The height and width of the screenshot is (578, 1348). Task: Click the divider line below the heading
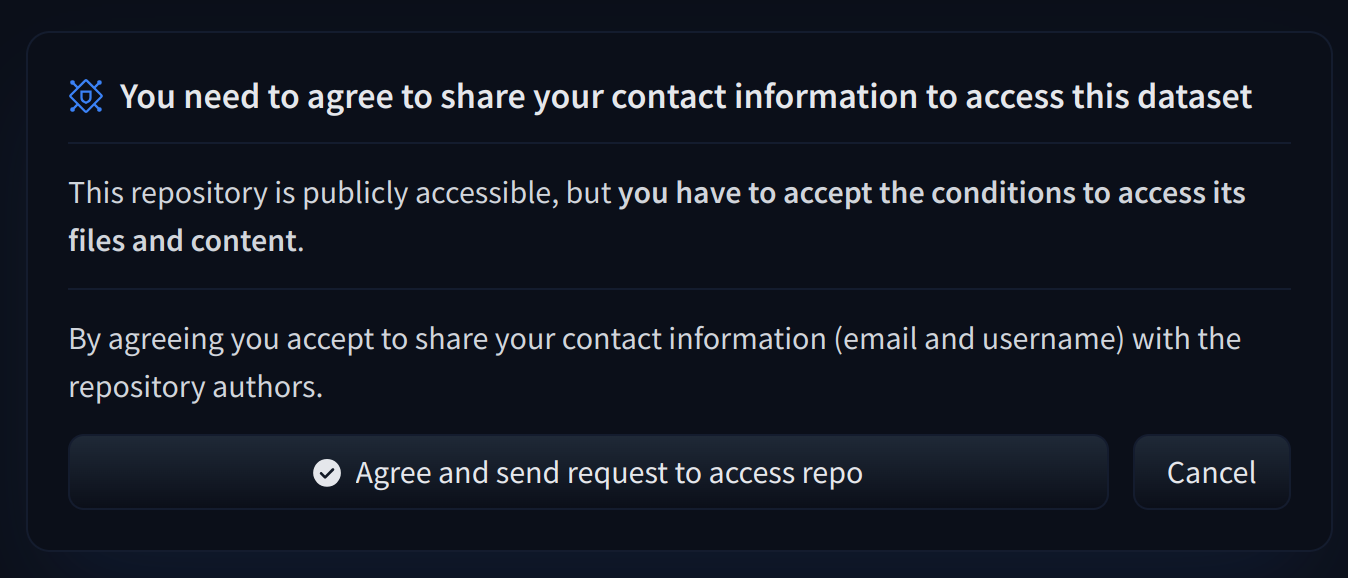[x=679, y=143]
